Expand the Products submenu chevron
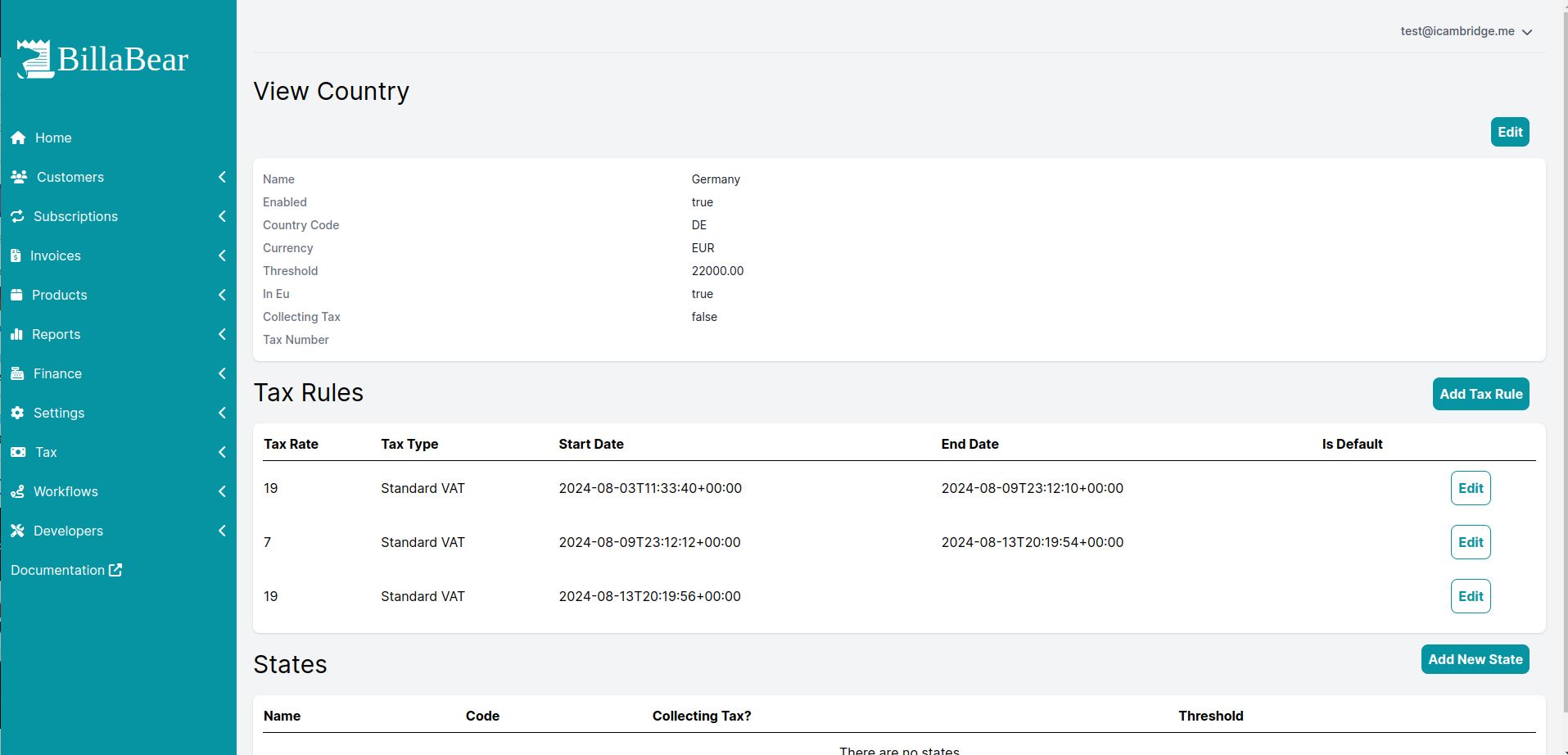 222,295
